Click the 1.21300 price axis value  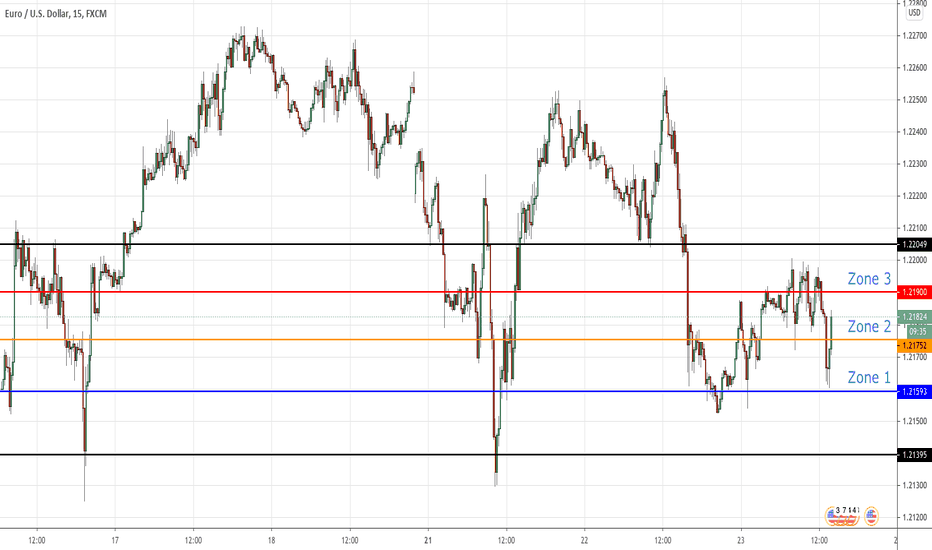pyautogui.click(x=914, y=486)
